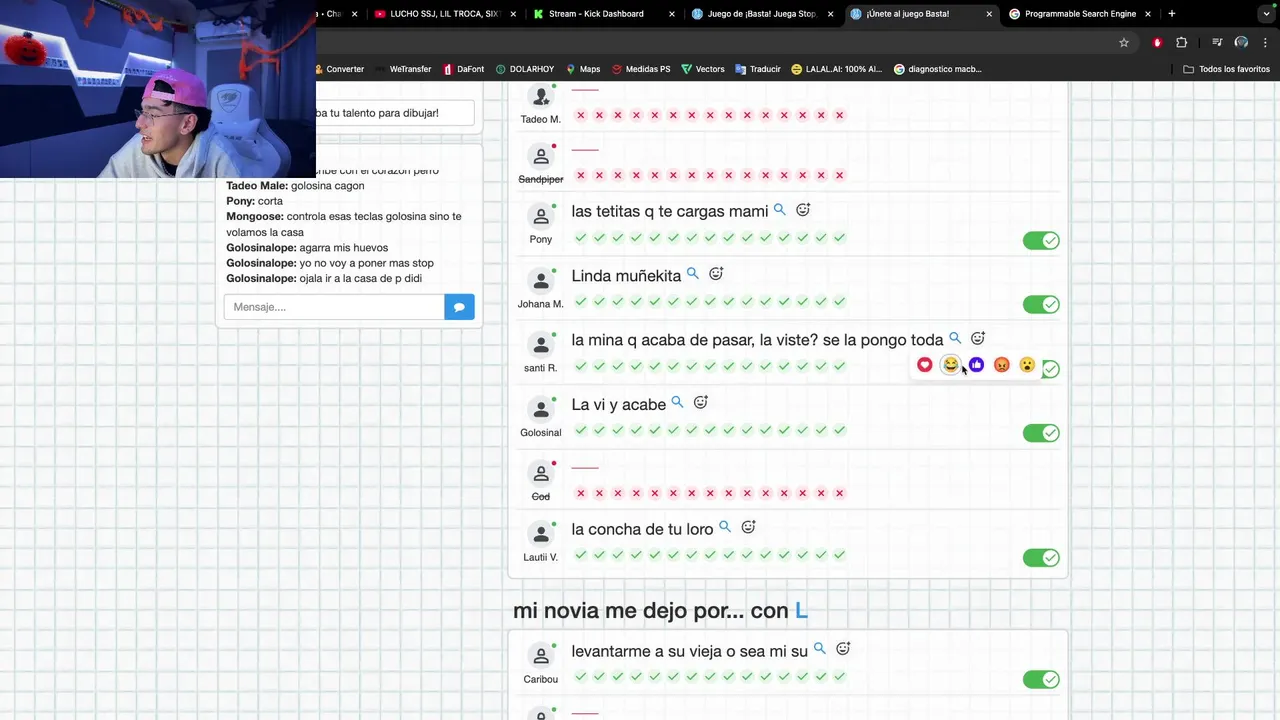Viewport: 1280px width, 720px height.
Task: Toggle Johana M.'s answer validity switch
Action: [x=1041, y=305]
